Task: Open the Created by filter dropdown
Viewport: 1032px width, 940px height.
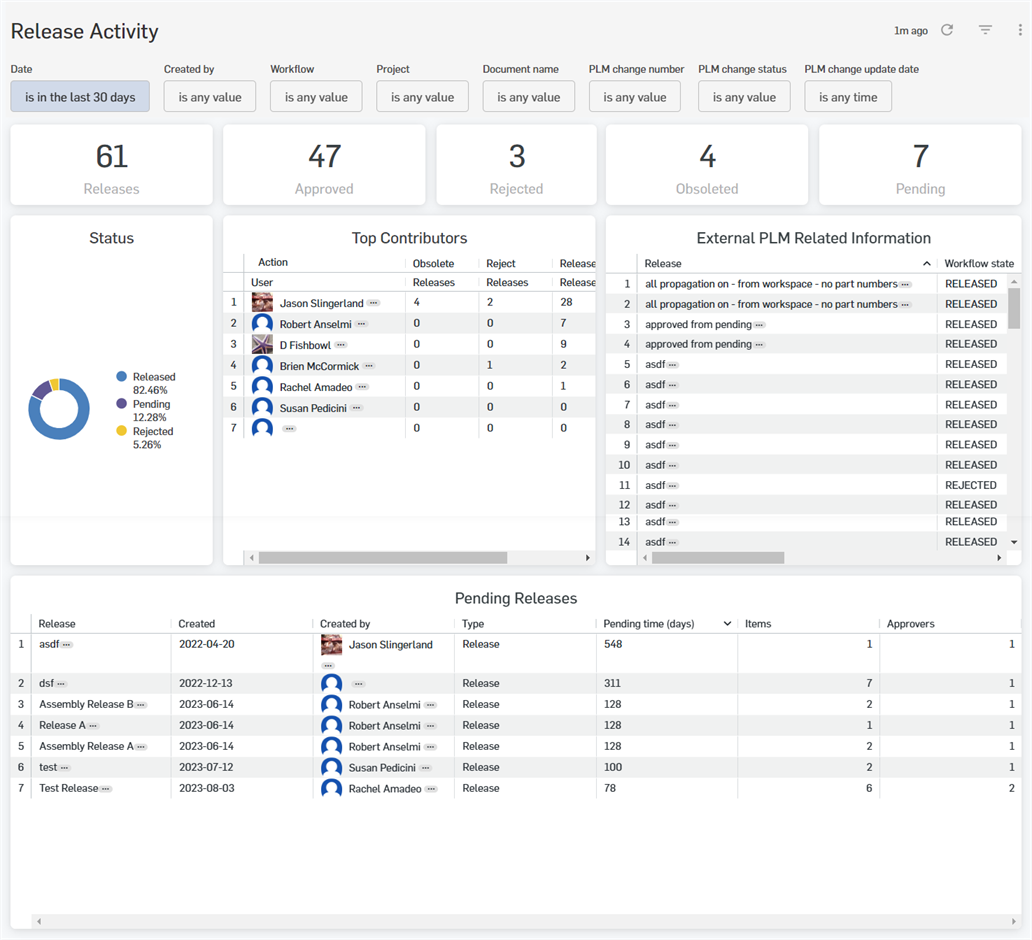Action: pyautogui.click(x=210, y=97)
